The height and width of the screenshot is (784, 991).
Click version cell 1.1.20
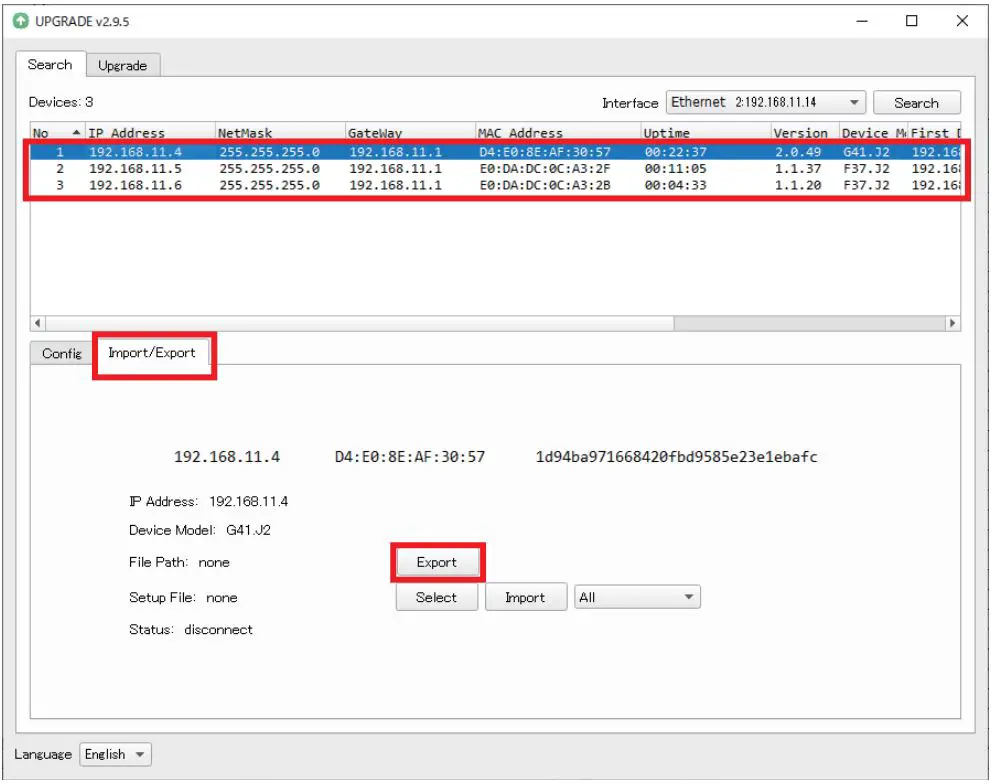[798, 185]
